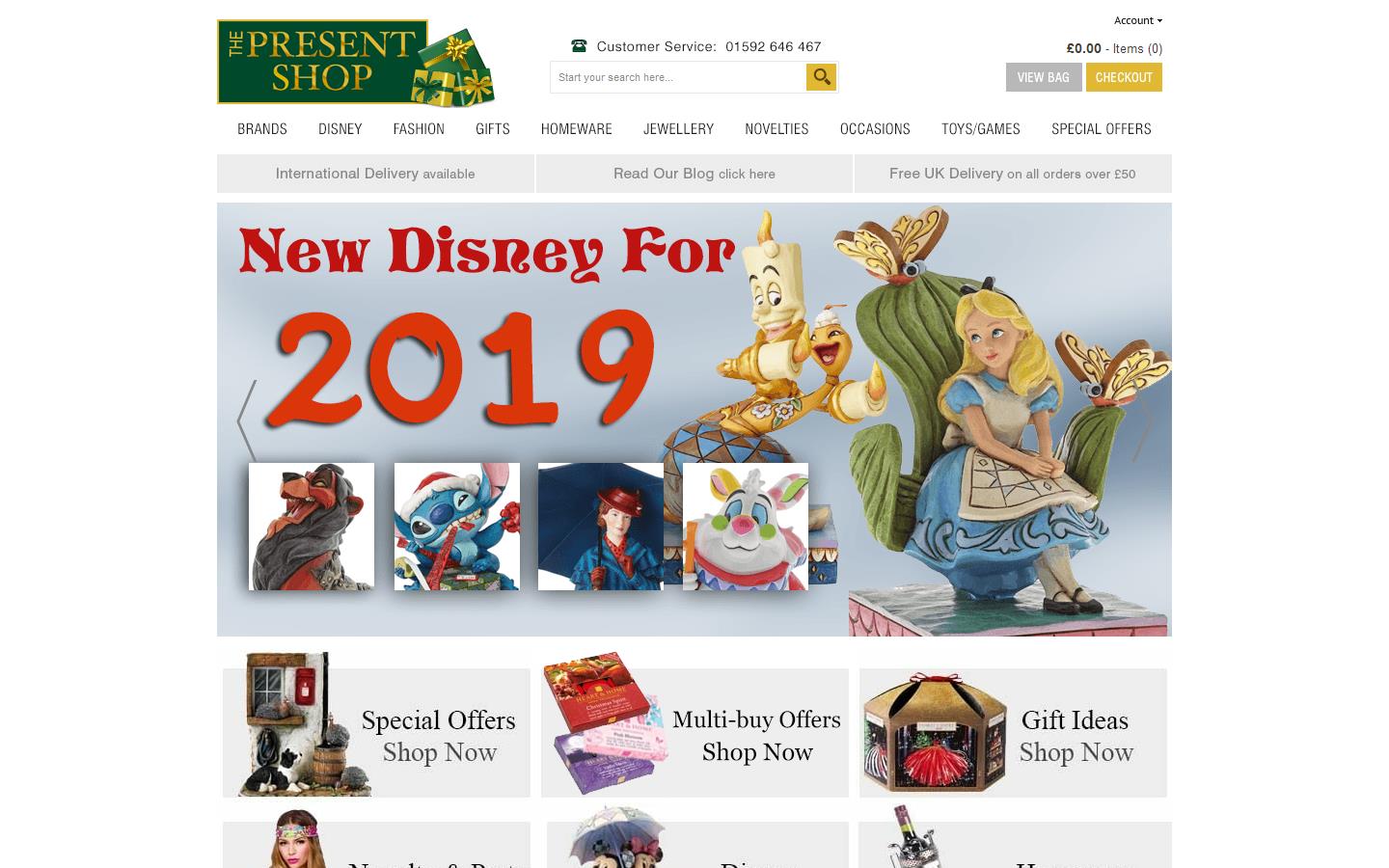Open the Account dropdown
This screenshot has height=868, width=1389.
[x=1137, y=20]
